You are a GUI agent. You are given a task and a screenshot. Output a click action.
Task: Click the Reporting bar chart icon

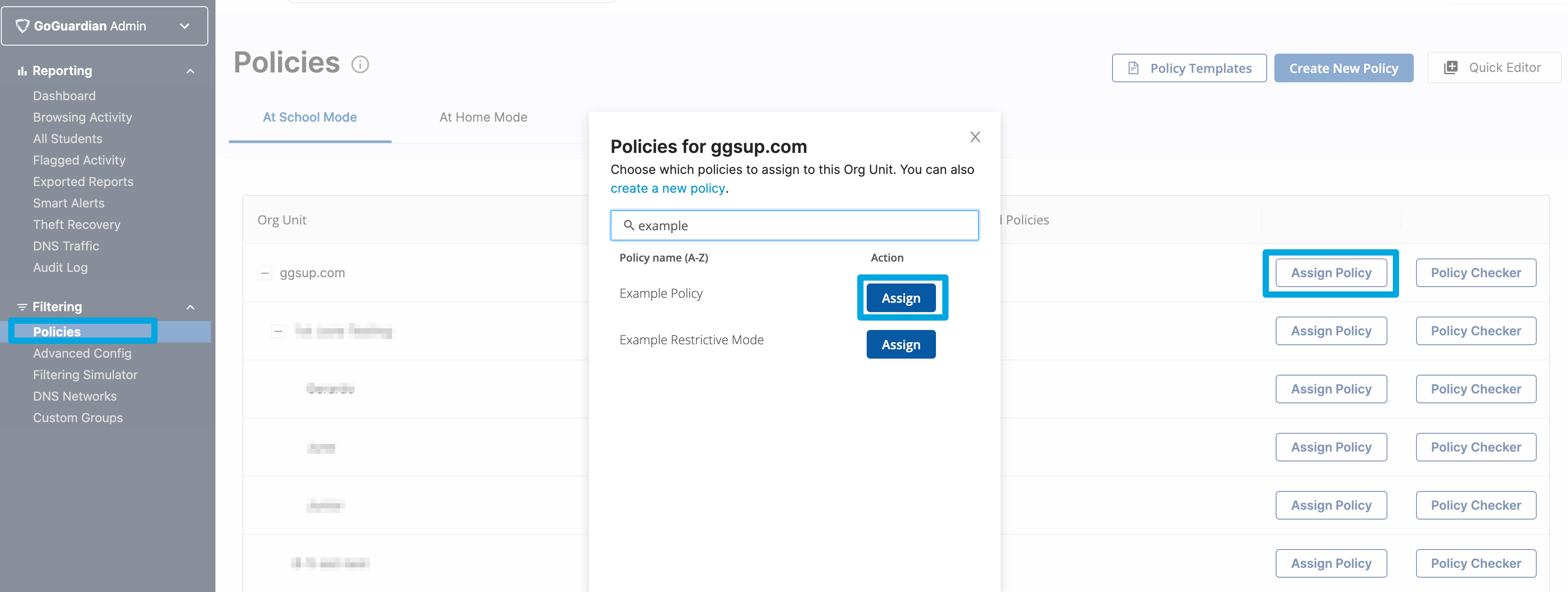pyautogui.click(x=22, y=71)
